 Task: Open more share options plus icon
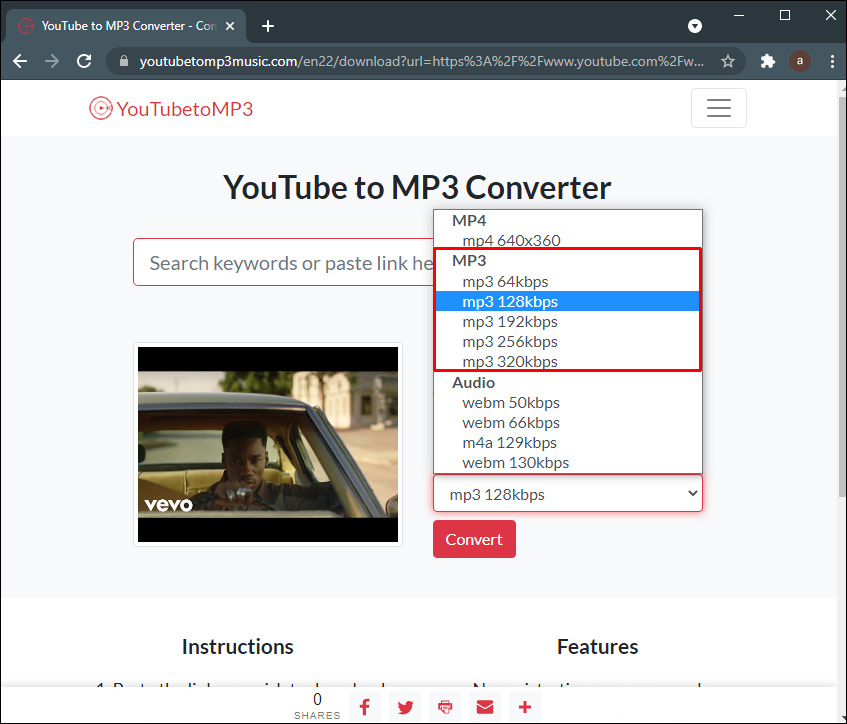tap(525, 706)
